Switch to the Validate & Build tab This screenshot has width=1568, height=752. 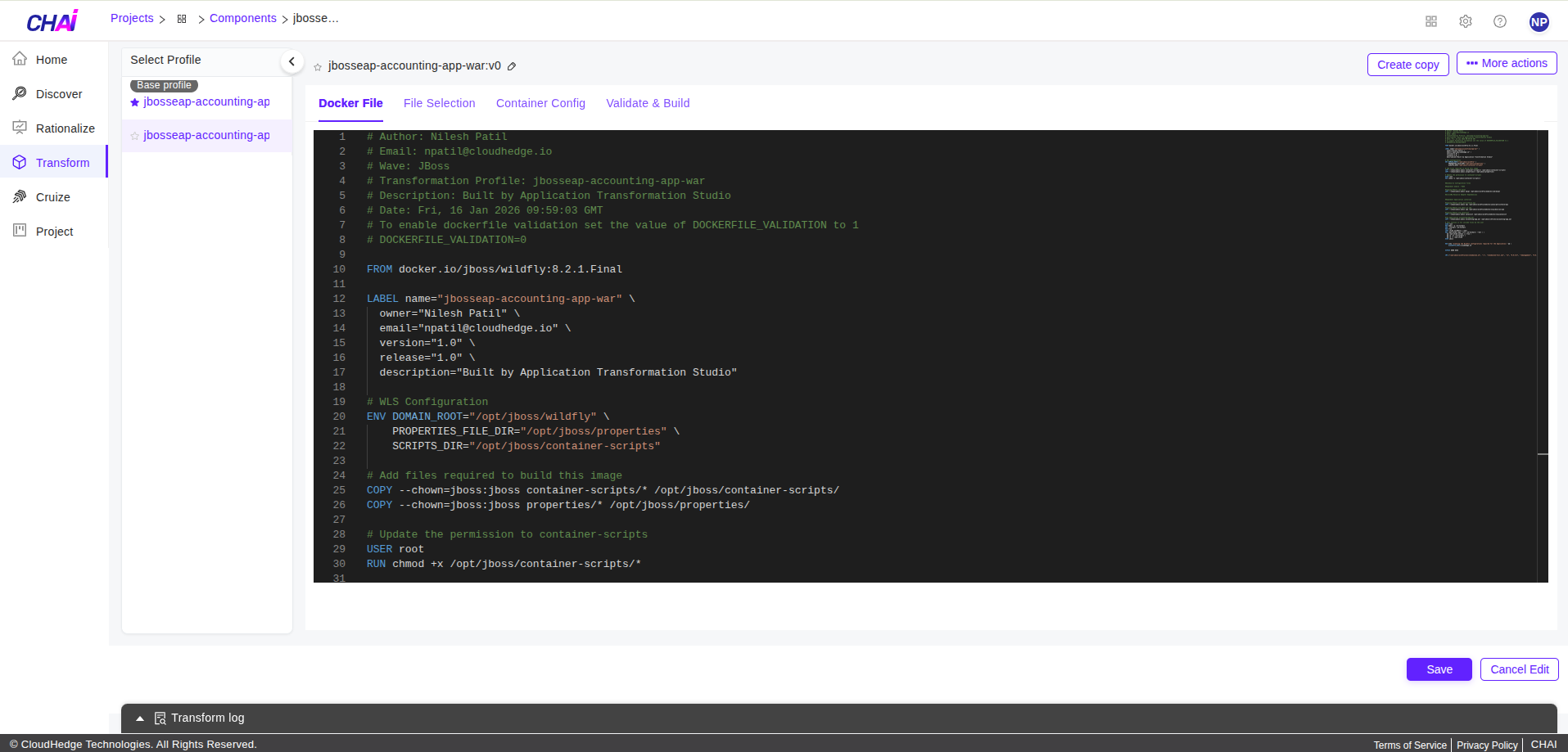pos(648,103)
